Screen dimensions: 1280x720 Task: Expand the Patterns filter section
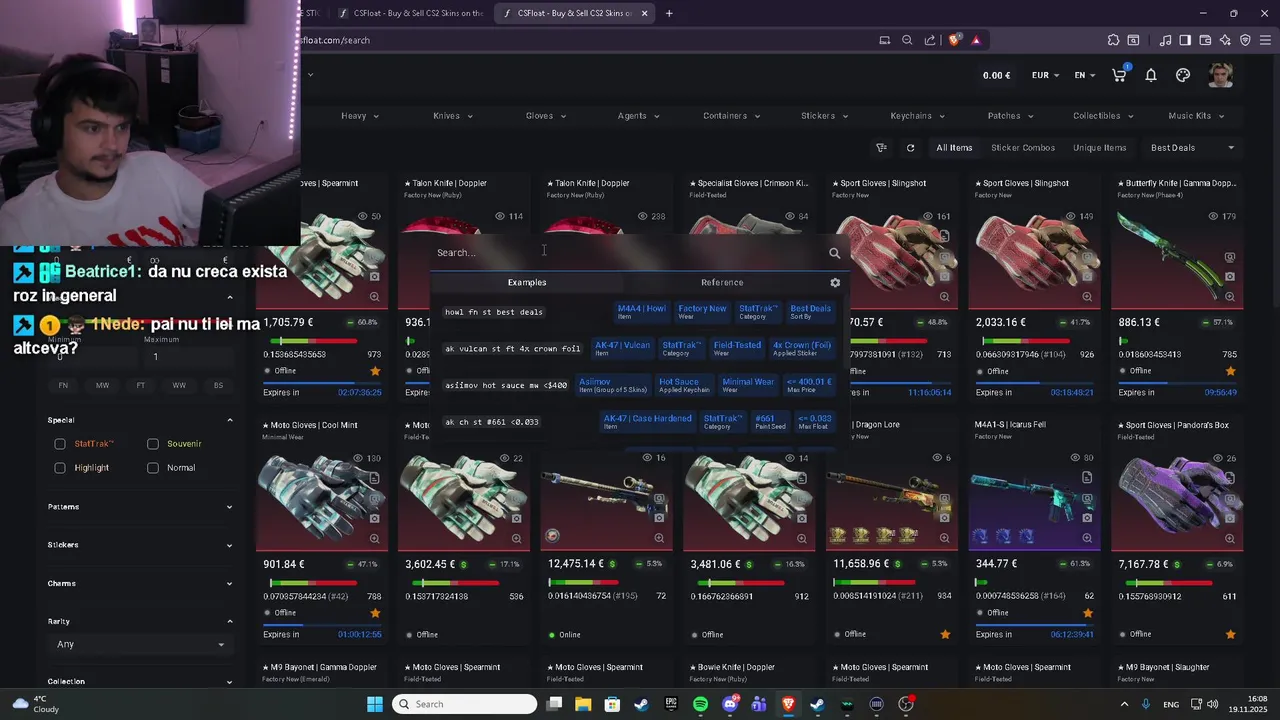coord(140,507)
